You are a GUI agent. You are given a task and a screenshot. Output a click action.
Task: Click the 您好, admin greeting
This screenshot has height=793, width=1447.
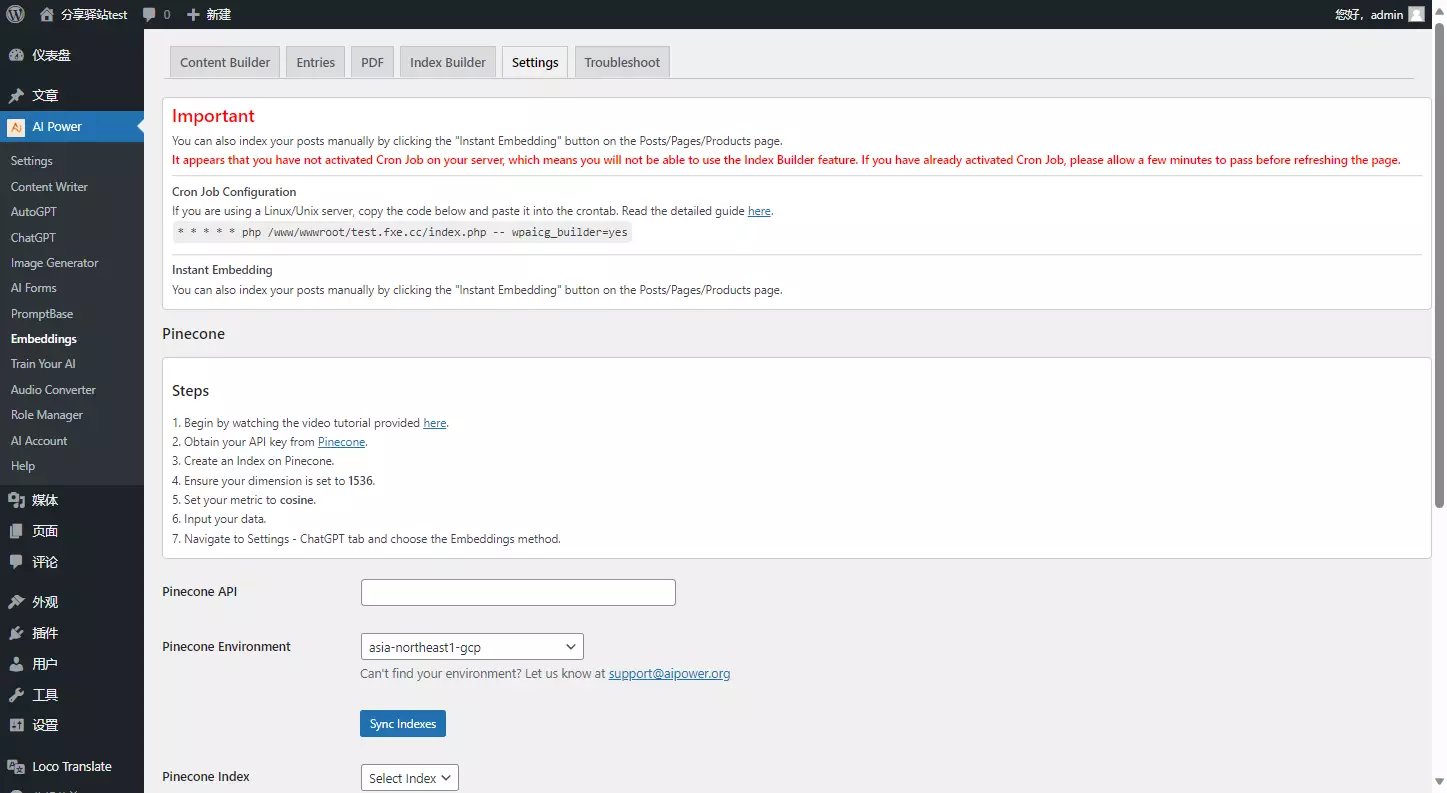point(1369,15)
